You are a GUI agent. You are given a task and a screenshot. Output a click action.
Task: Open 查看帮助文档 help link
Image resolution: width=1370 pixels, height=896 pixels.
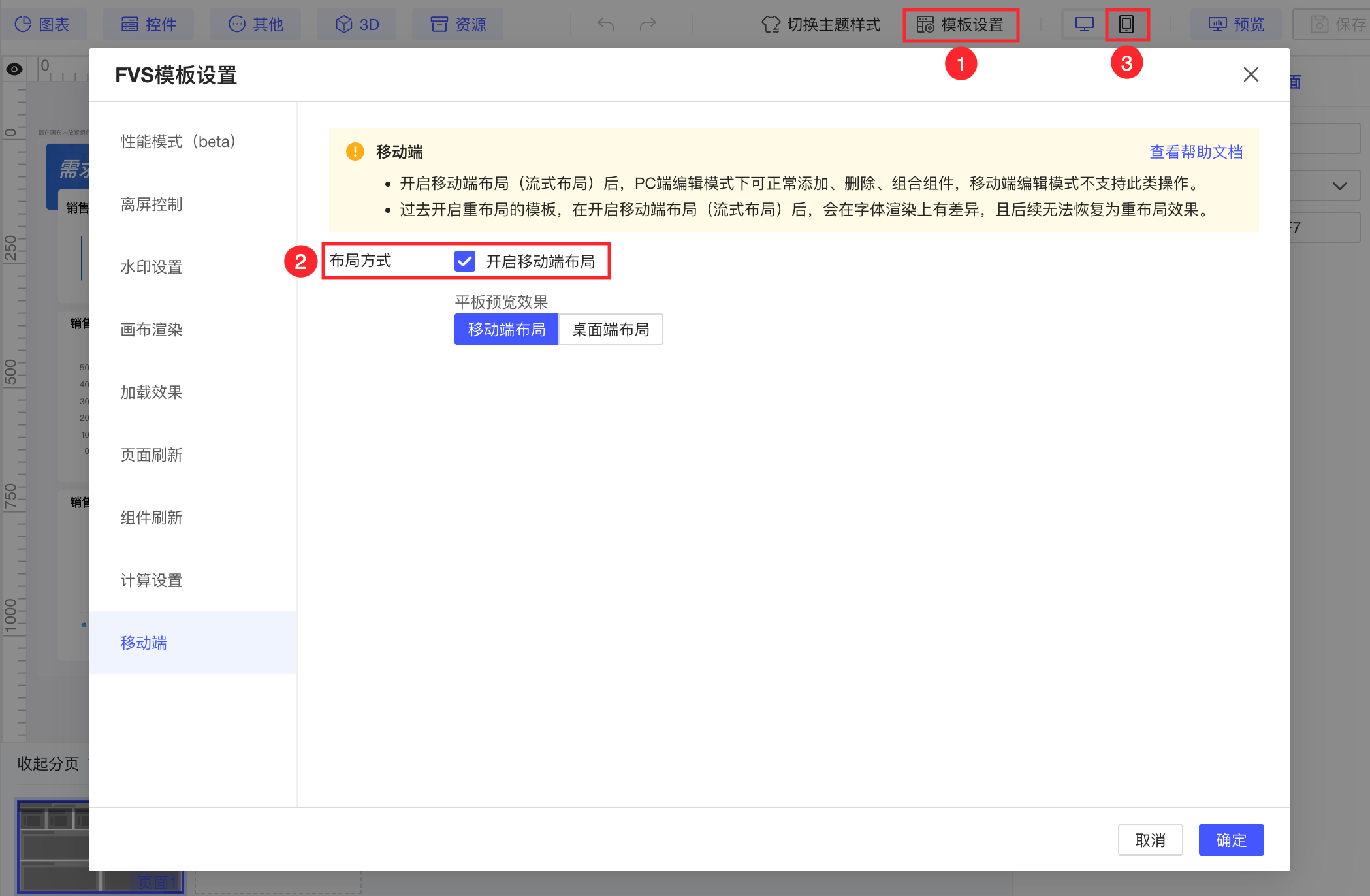[1195, 152]
